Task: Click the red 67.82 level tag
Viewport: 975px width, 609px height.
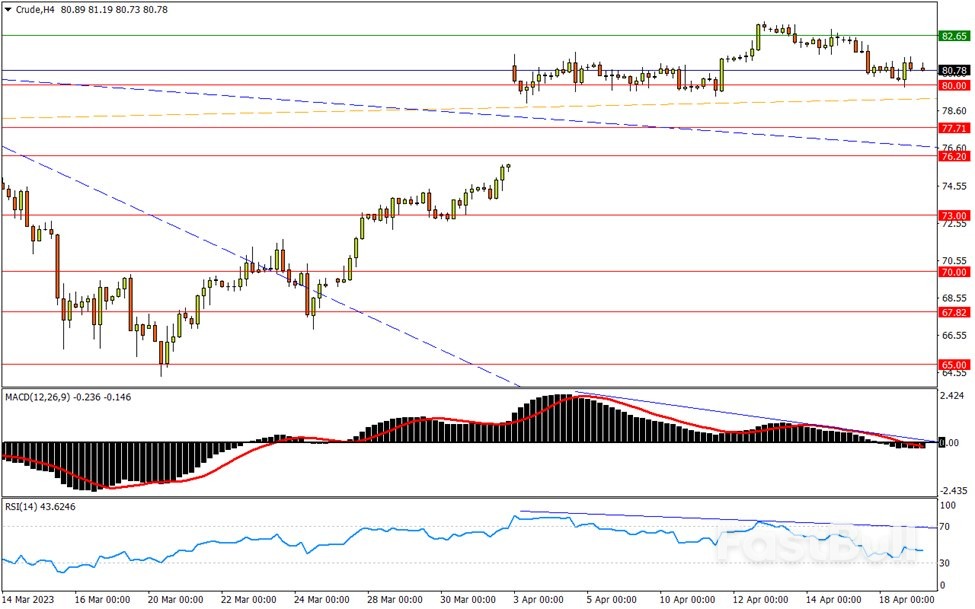Action: click(x=953, y=313)
